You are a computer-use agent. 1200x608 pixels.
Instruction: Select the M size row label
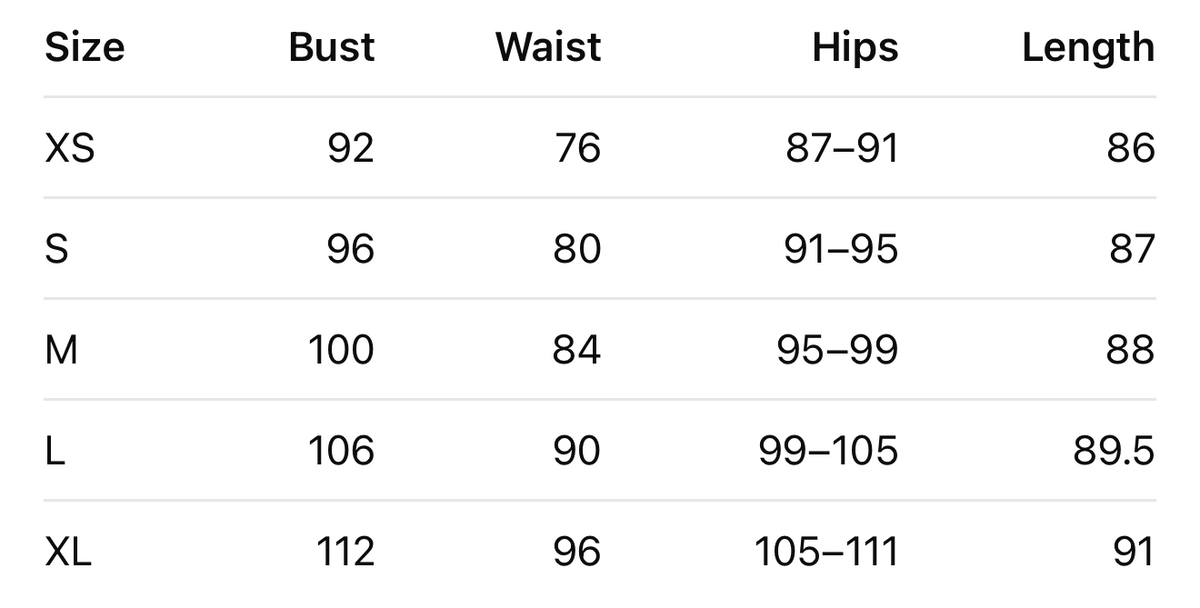click(x=61, y=350)
